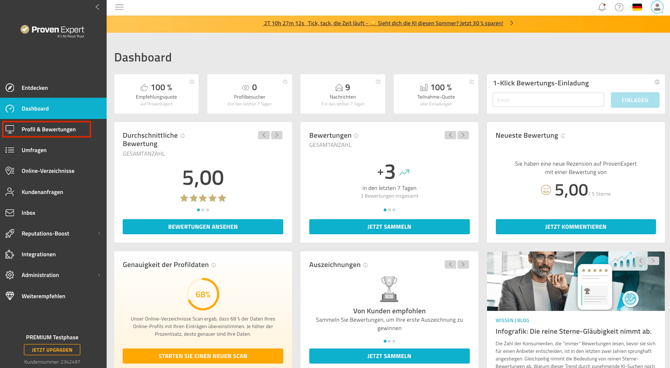The width and height of the screenshot is (670, 368).
Task: Show info next to Genauigkeit der Profildaten
Action: click(x=214, y=265)
